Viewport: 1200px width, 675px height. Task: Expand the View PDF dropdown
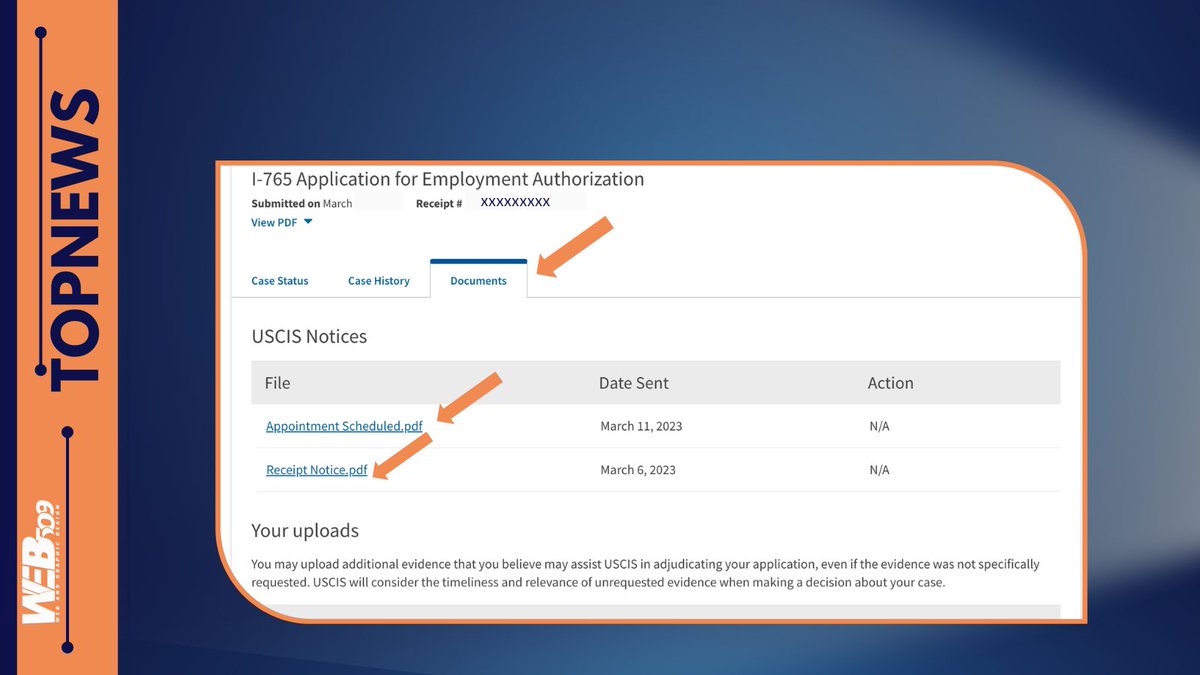(x=282, y=223)
